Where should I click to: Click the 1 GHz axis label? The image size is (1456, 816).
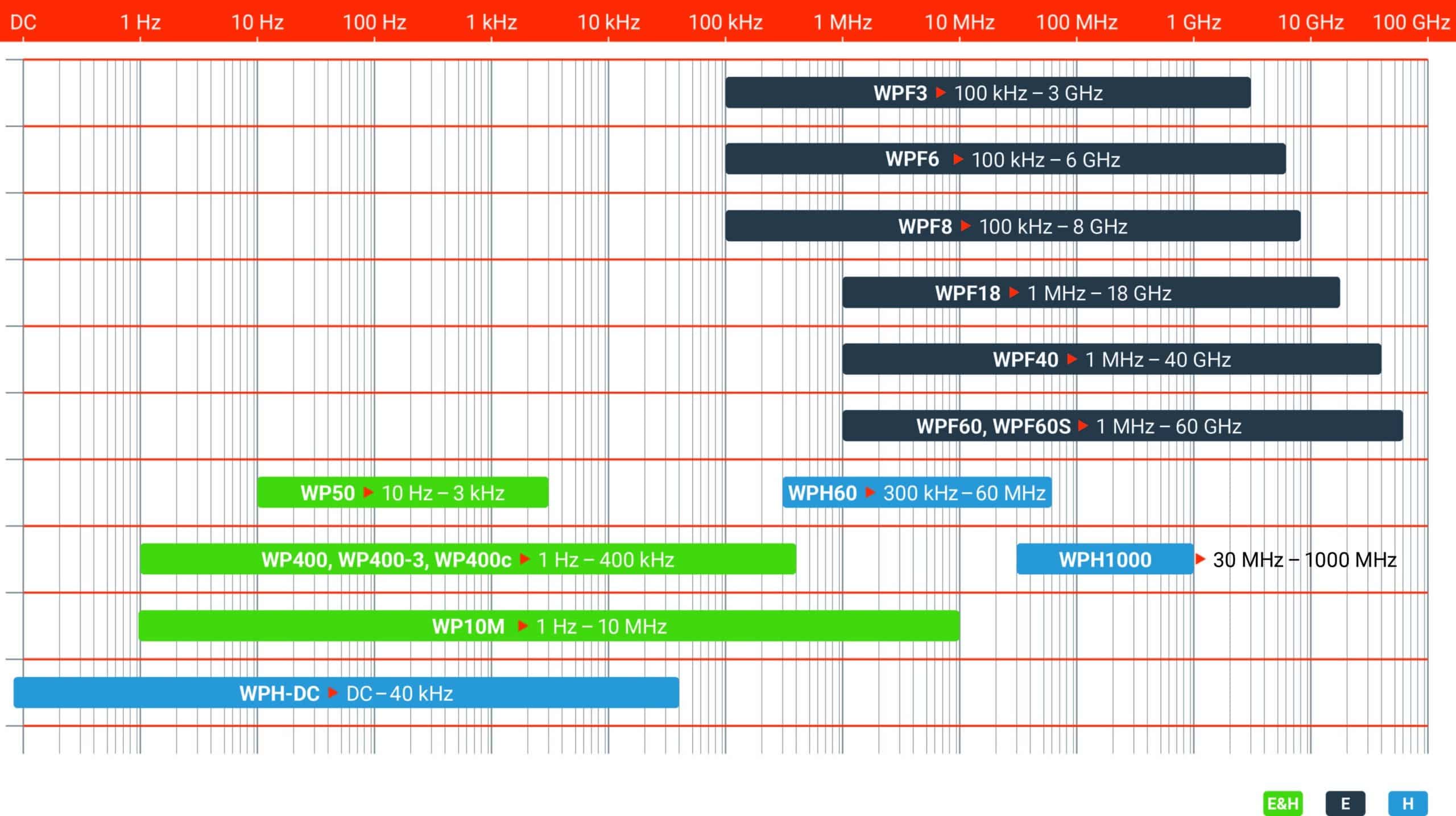pos(1194,22)
